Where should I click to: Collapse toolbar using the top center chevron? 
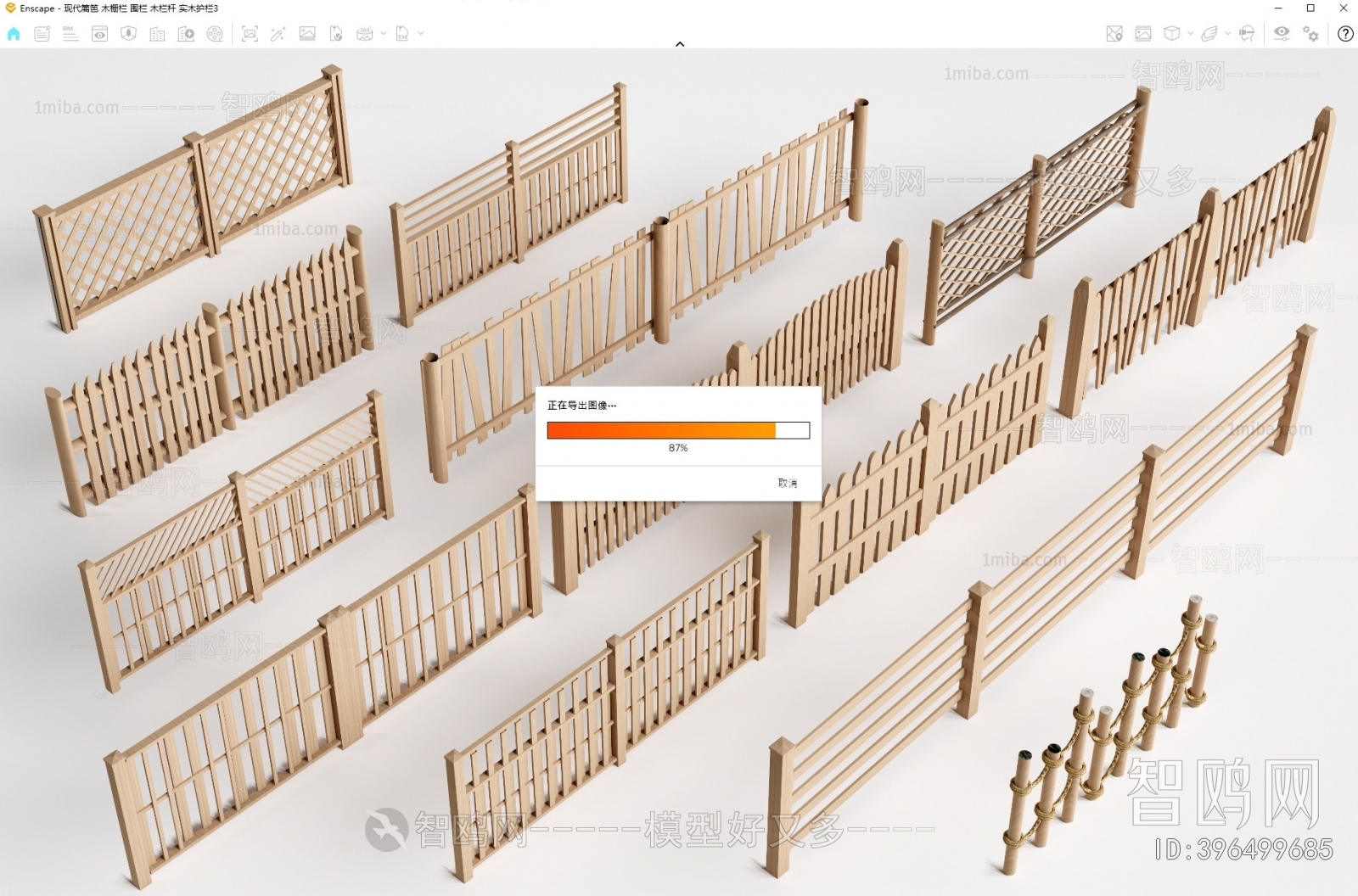click(680, 44)
